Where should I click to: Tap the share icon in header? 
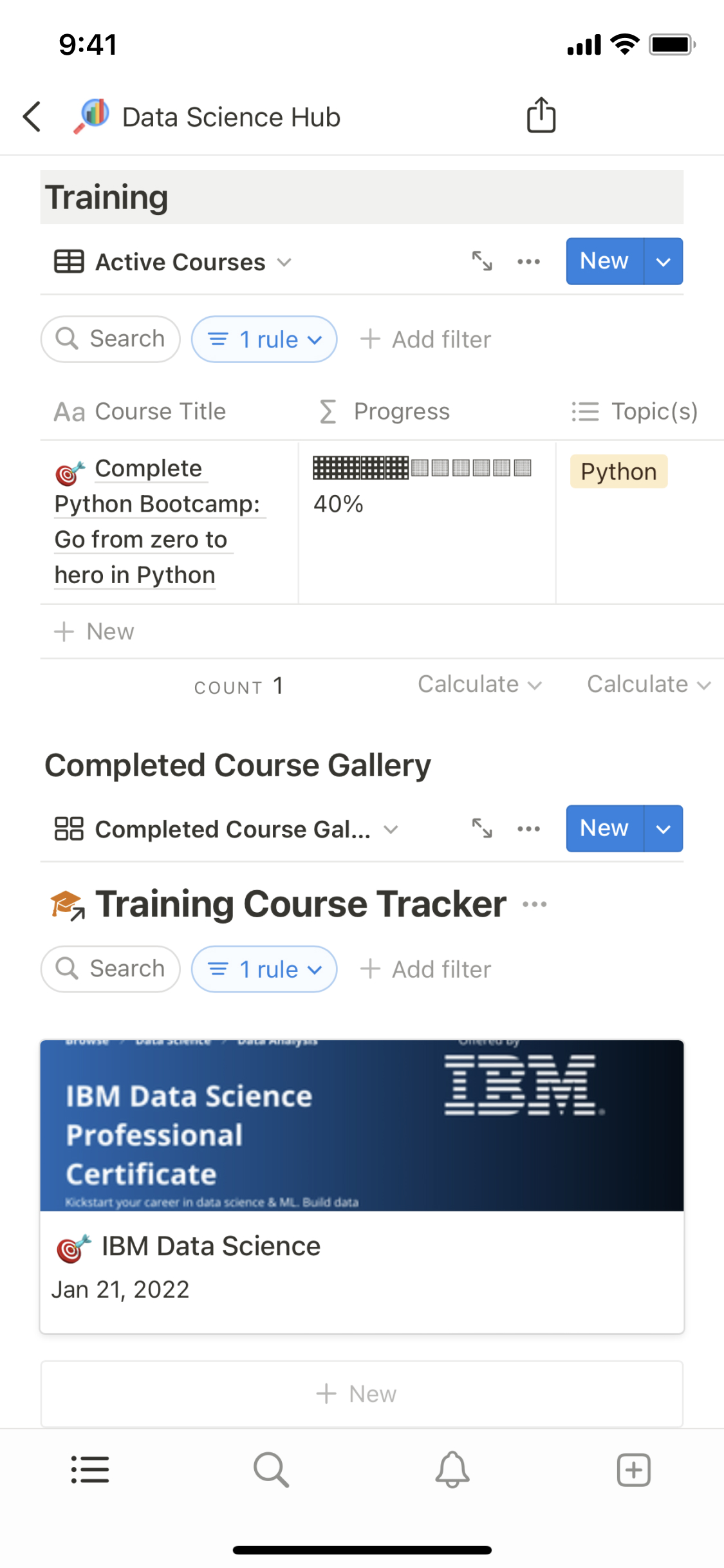(x=541, y=116)
